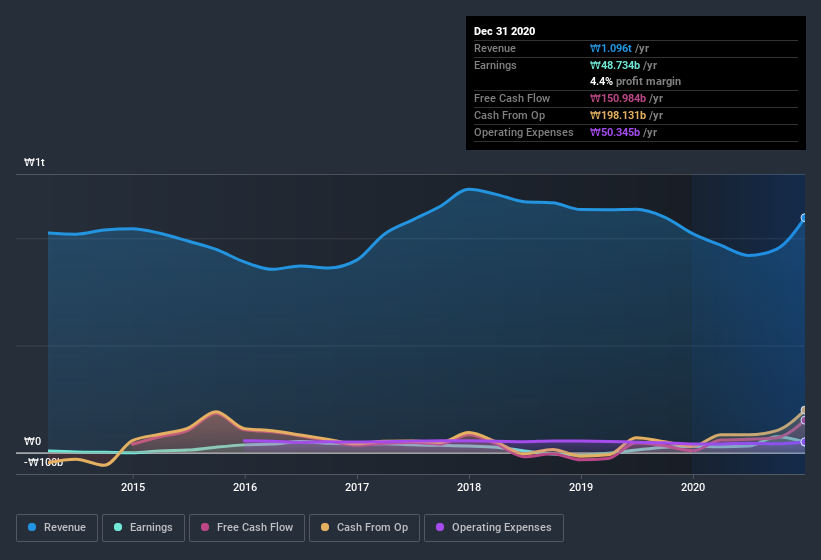821x560 pixels.
Task: Click the 2017 year on the axis
Action: (357, 487)
